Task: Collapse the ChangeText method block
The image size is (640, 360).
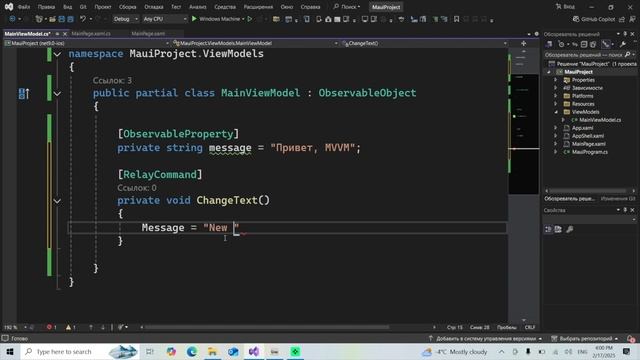Action: pyautogui.click(x=57, y=201)
